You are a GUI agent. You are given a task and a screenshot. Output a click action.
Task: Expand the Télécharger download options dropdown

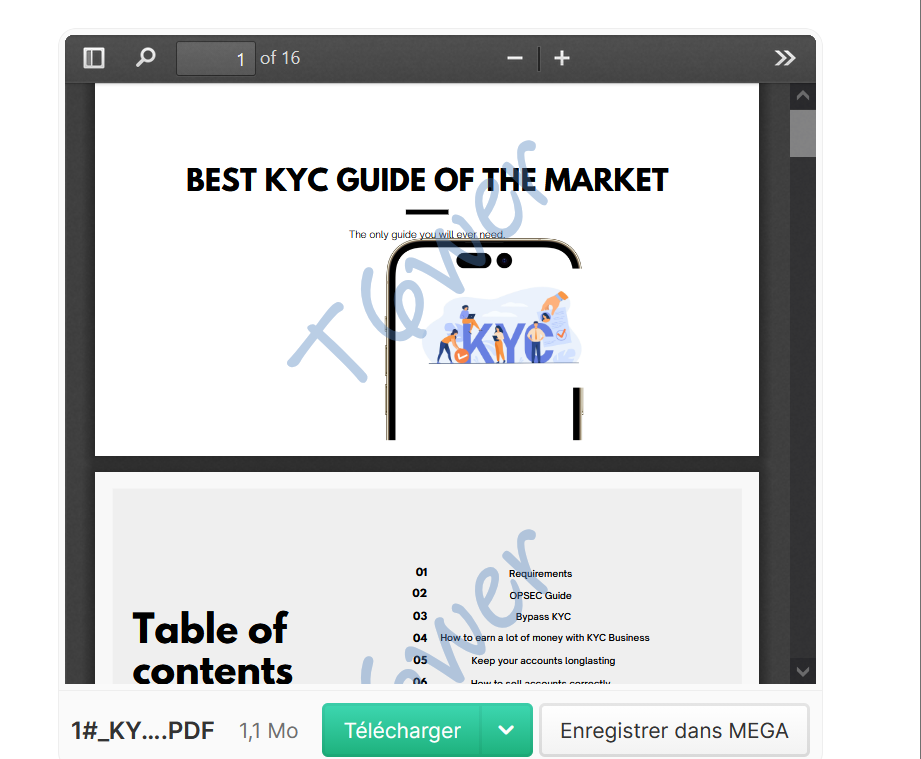(x=506, y=730)
